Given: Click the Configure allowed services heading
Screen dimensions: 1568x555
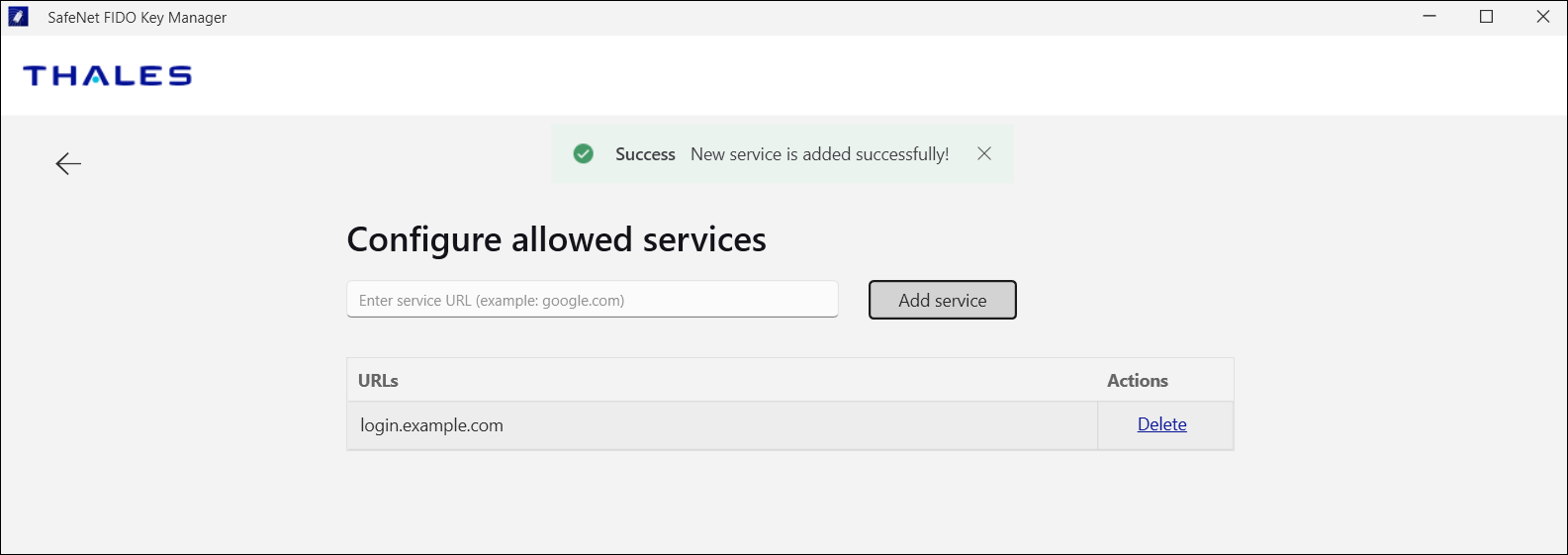Looking at the screenshot, I should click(556, 239).
